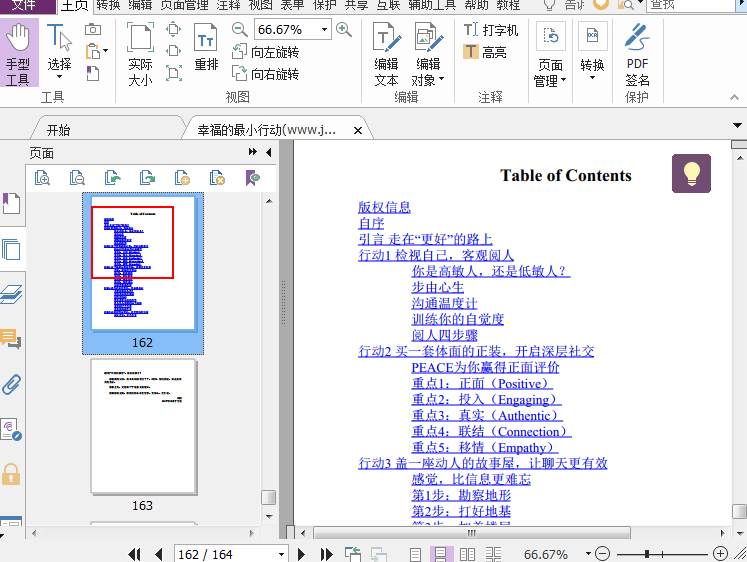Click the Reflow (重排) icon
Viewport: 747px width, 562px height.
(206, 49)
